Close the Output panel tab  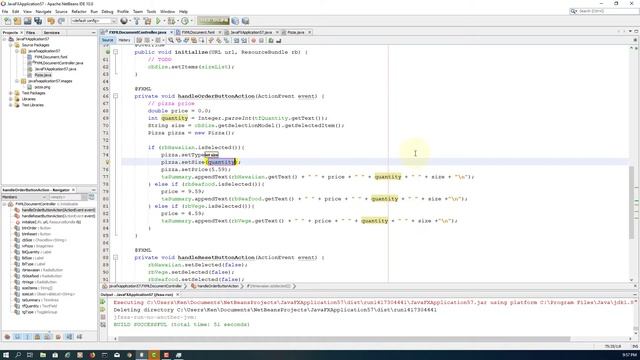click(x=178, y=294)
